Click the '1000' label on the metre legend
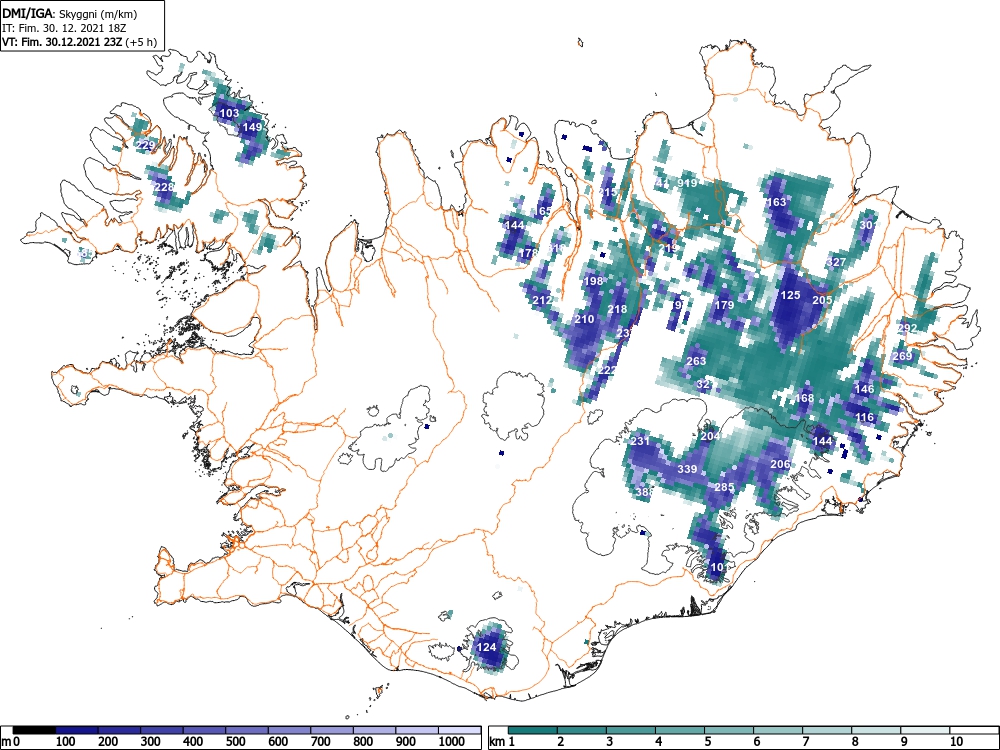This screenshot has height=750, width=1000. [x=452, y=742]
